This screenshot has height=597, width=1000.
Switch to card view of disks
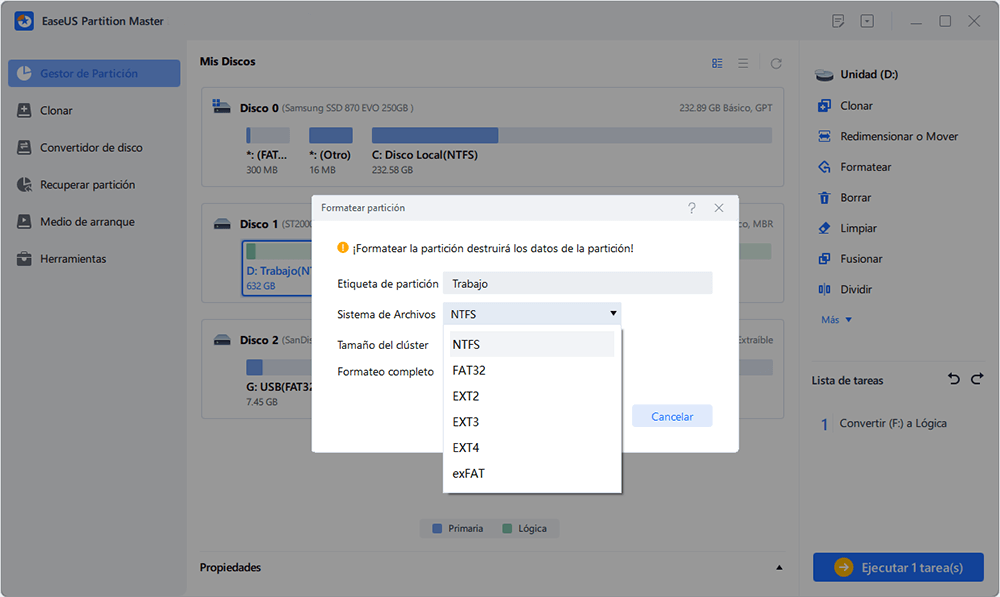pyautogui.click(x=717, y=63)
